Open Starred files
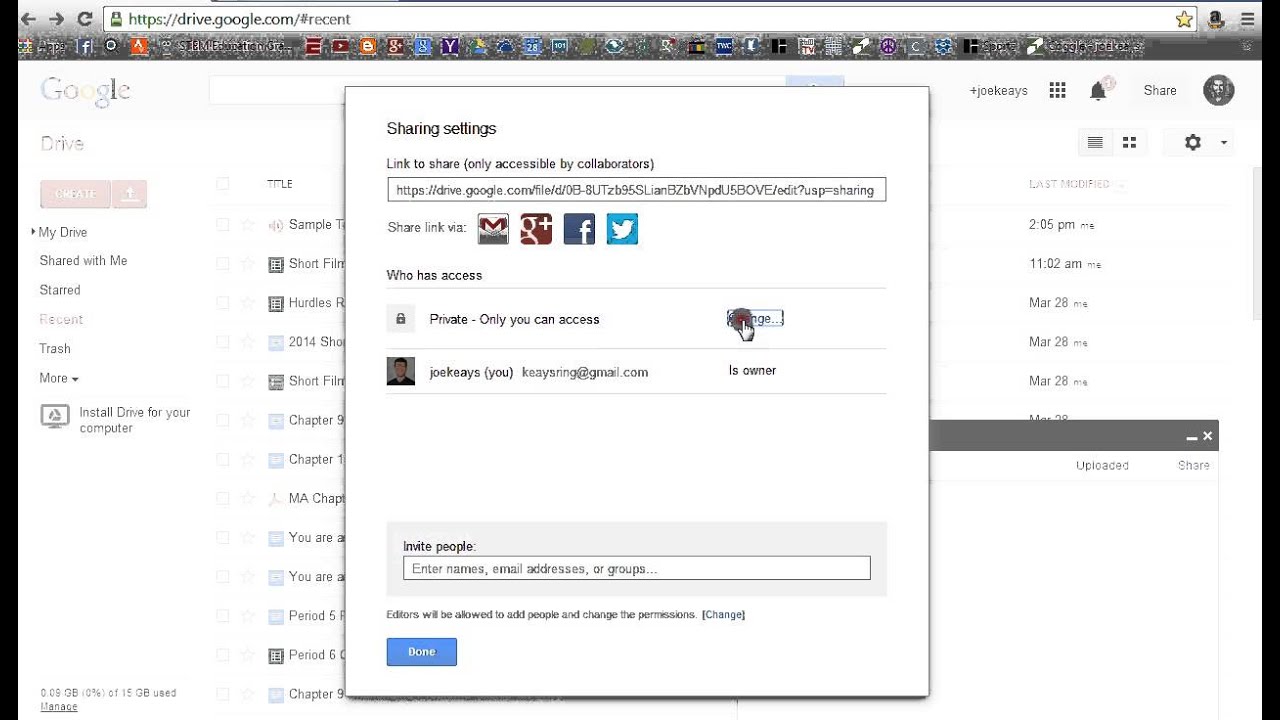Viewport: 1280px width, 720px height. click(x=60, y=290)
